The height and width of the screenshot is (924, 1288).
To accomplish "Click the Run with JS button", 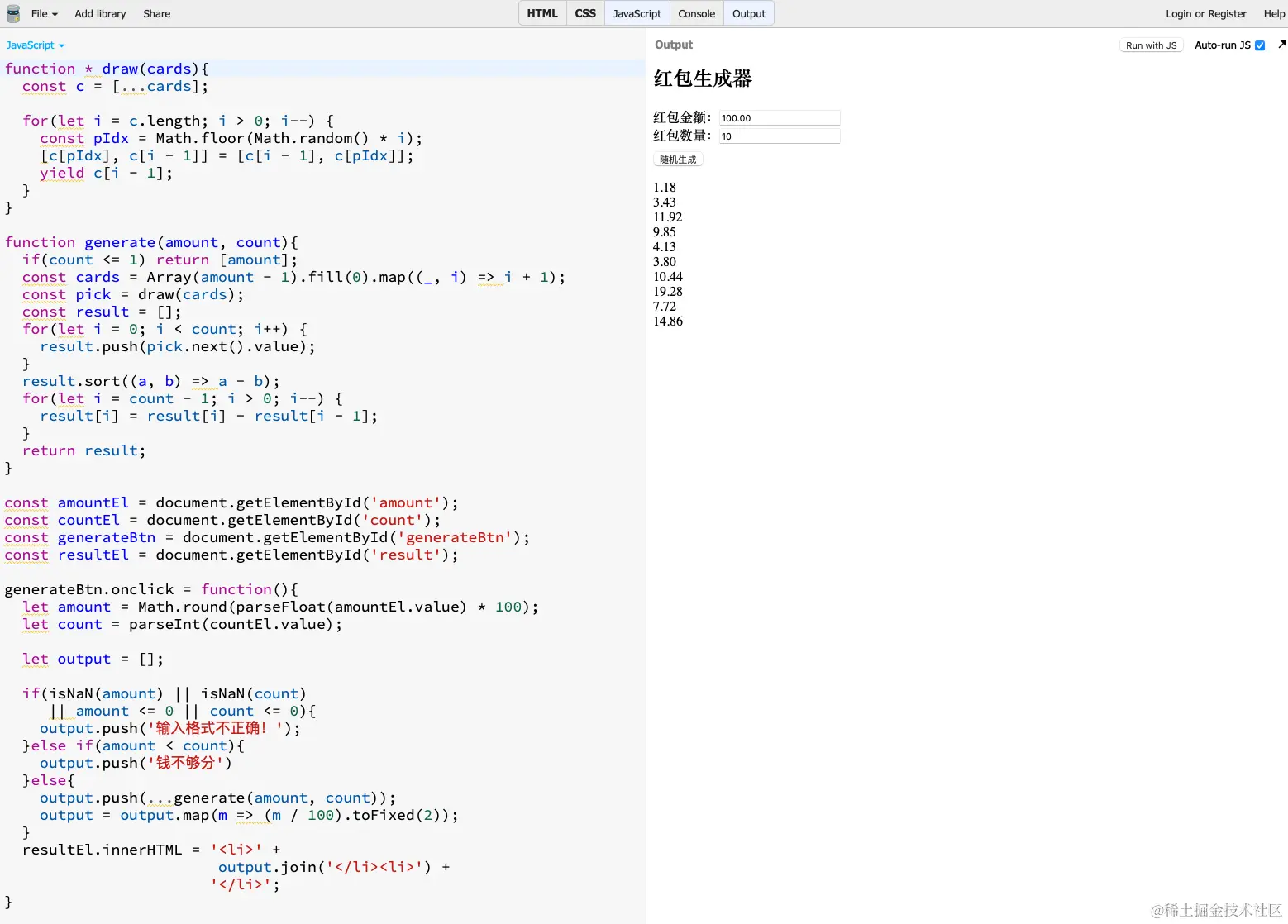I will 1151,45.
